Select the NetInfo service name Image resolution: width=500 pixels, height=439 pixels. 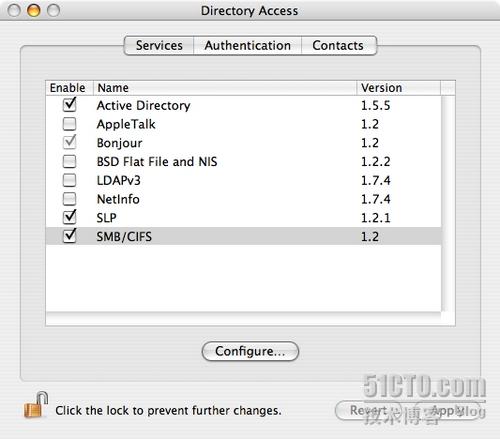click(118, 199)
